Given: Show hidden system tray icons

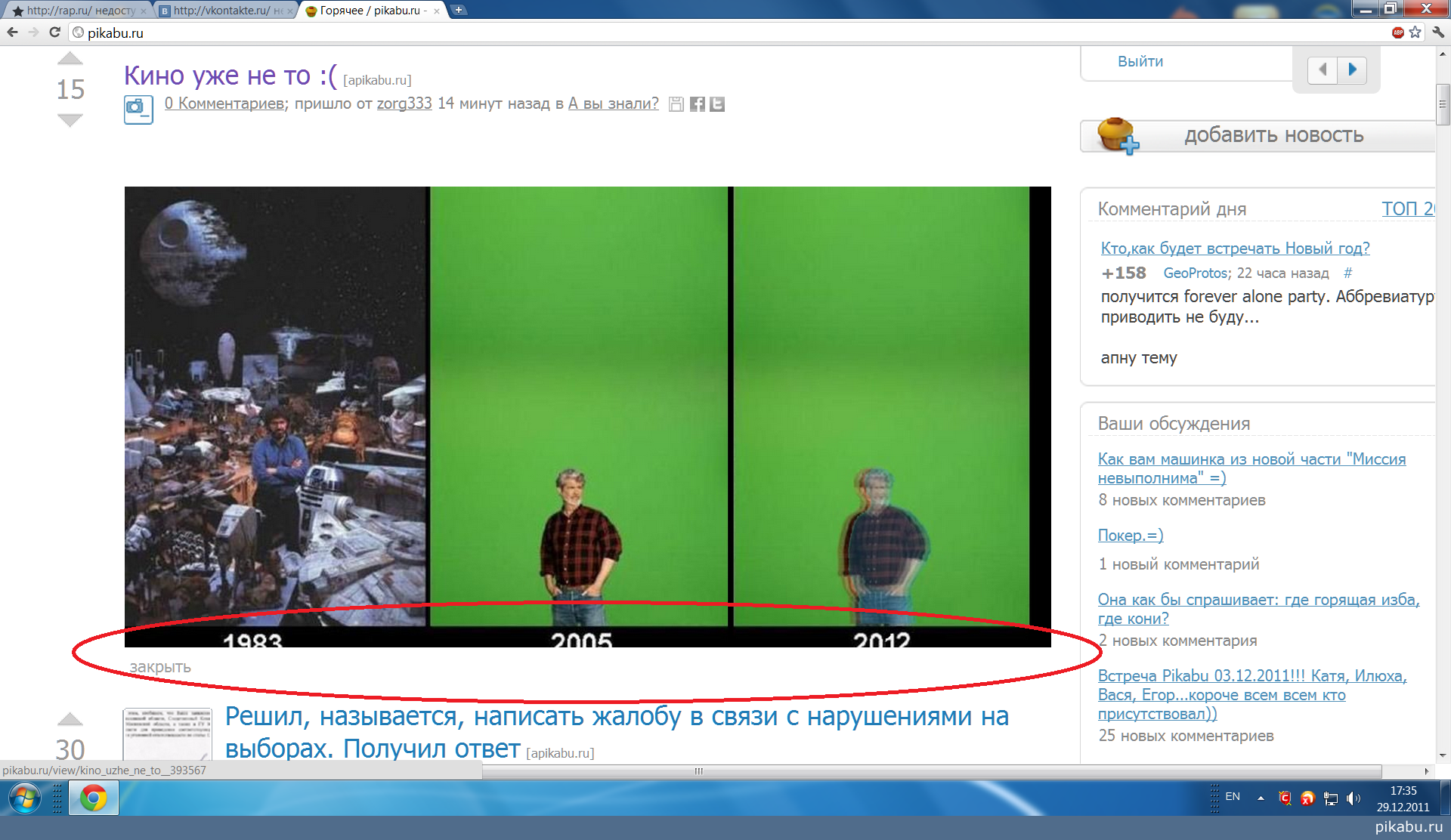Looking at the screenshot, I should [1261, 798].
